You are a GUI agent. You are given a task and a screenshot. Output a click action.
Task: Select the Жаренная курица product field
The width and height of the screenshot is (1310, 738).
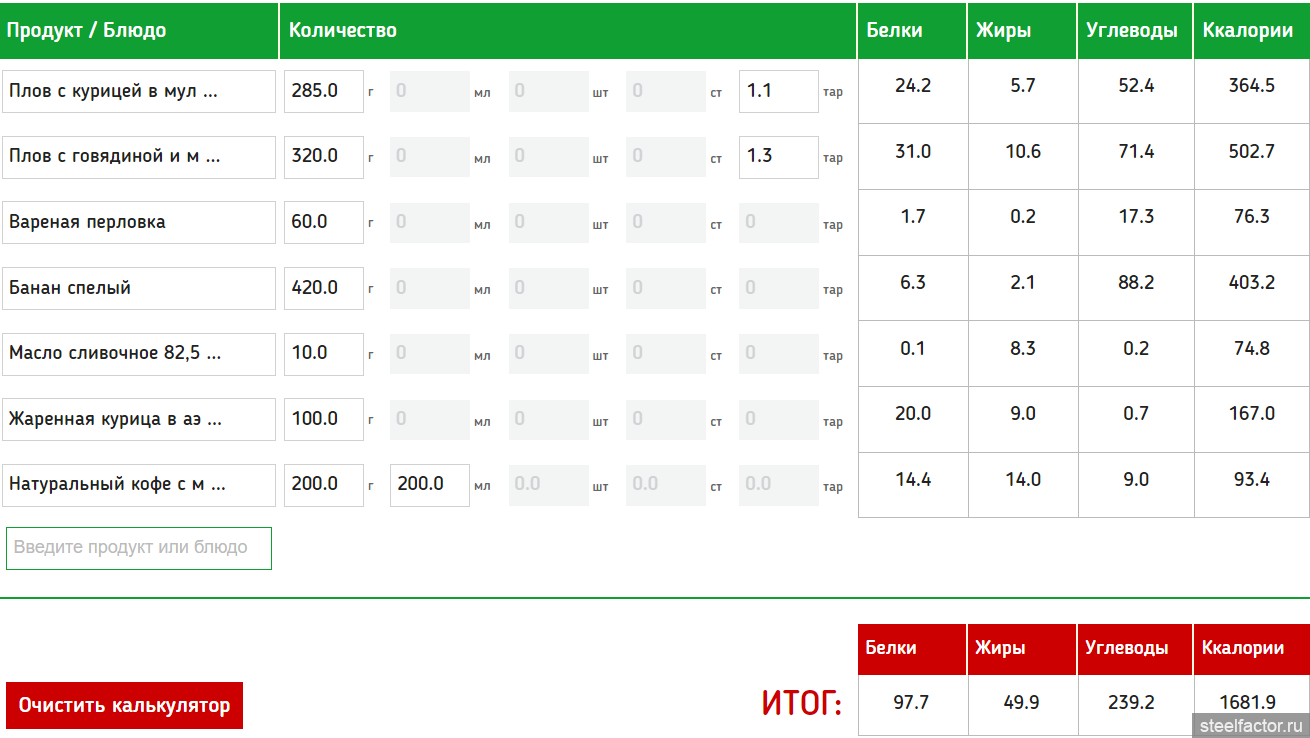[x=139, y=419]
